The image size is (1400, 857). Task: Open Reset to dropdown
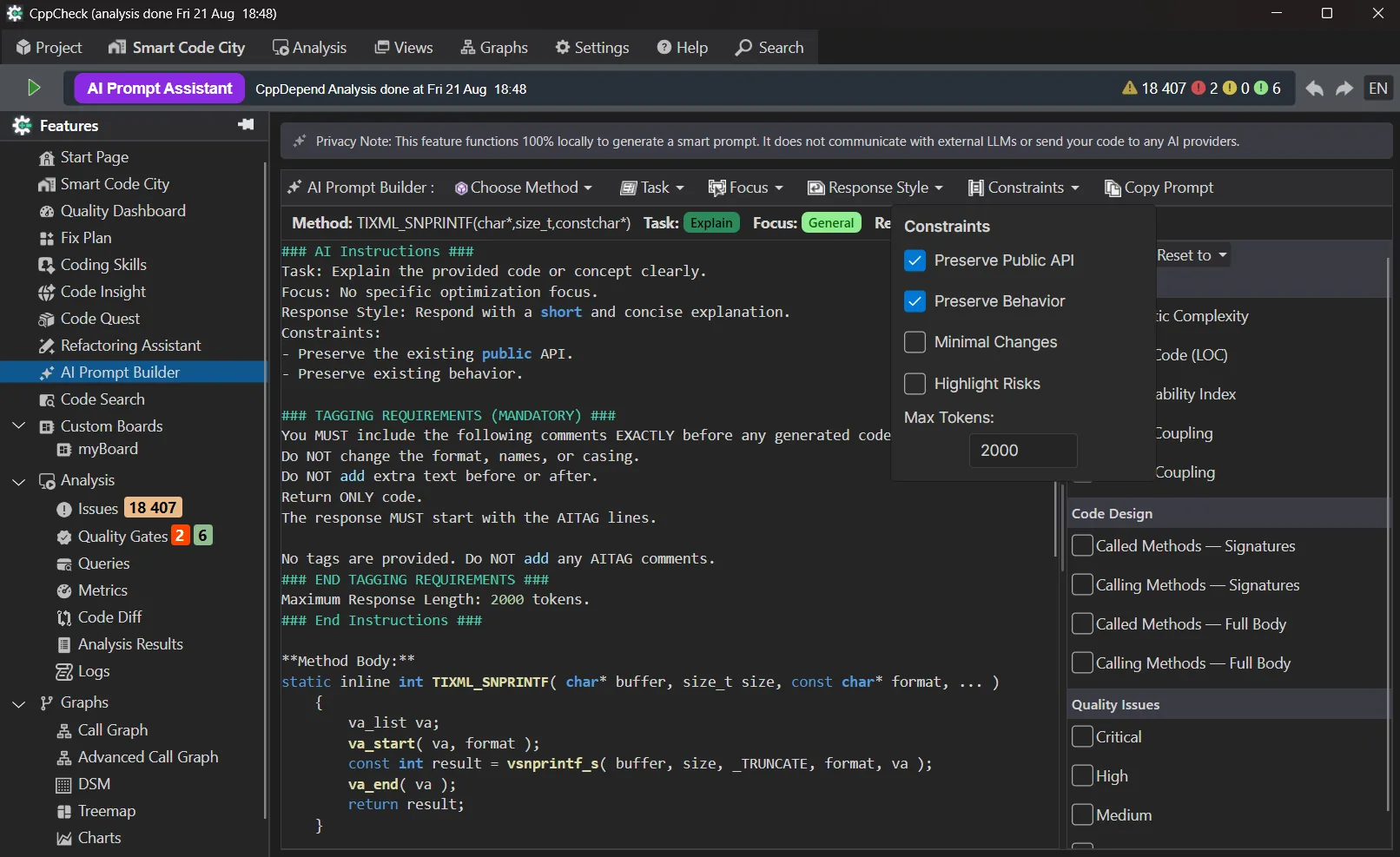(x=1192, y=255)
